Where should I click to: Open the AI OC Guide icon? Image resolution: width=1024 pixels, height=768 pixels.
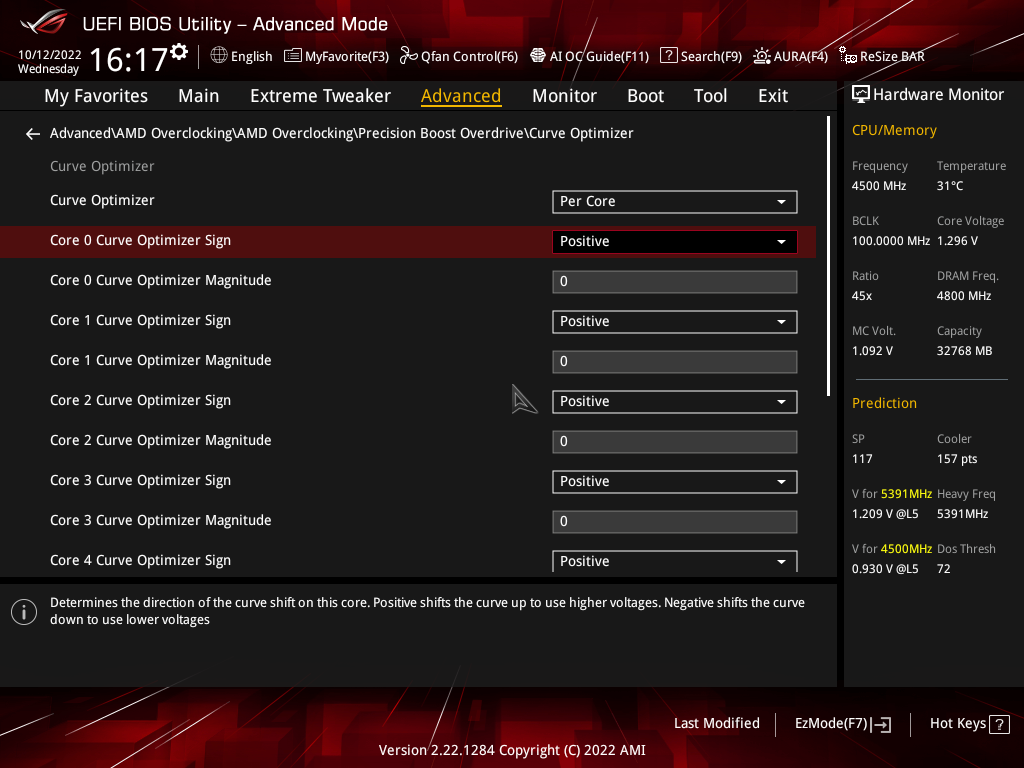tap(537, 56)
